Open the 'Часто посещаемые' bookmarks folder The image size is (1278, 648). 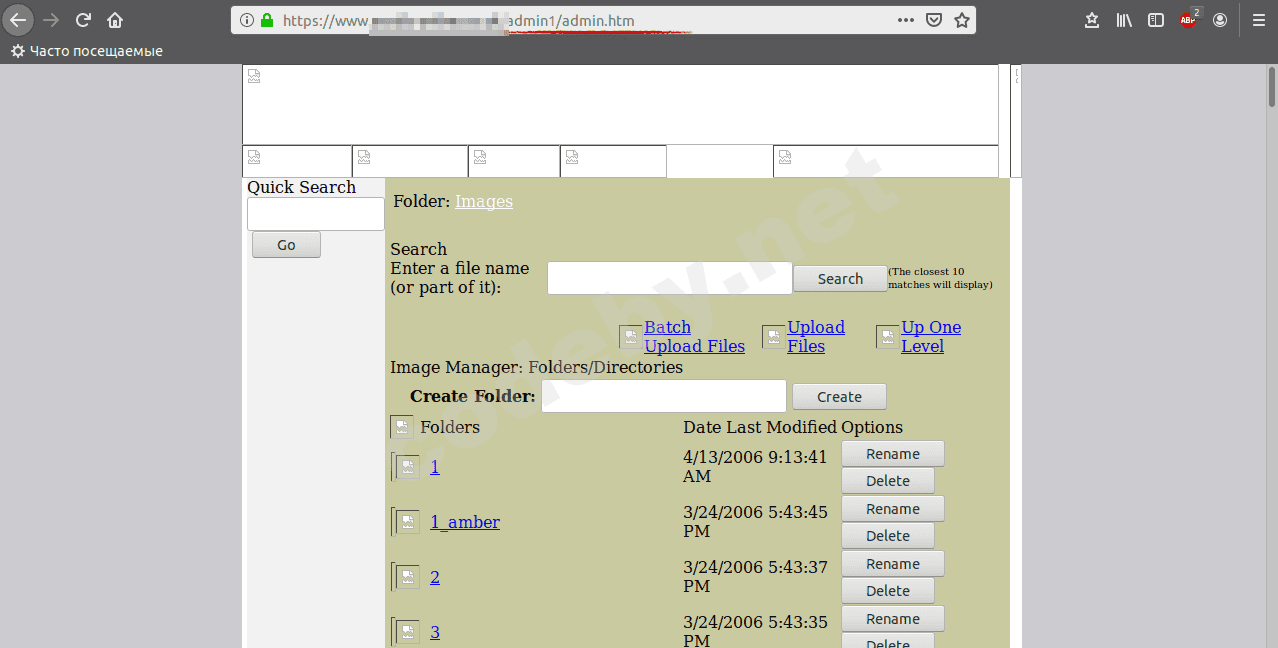click(x=87, y=51)
